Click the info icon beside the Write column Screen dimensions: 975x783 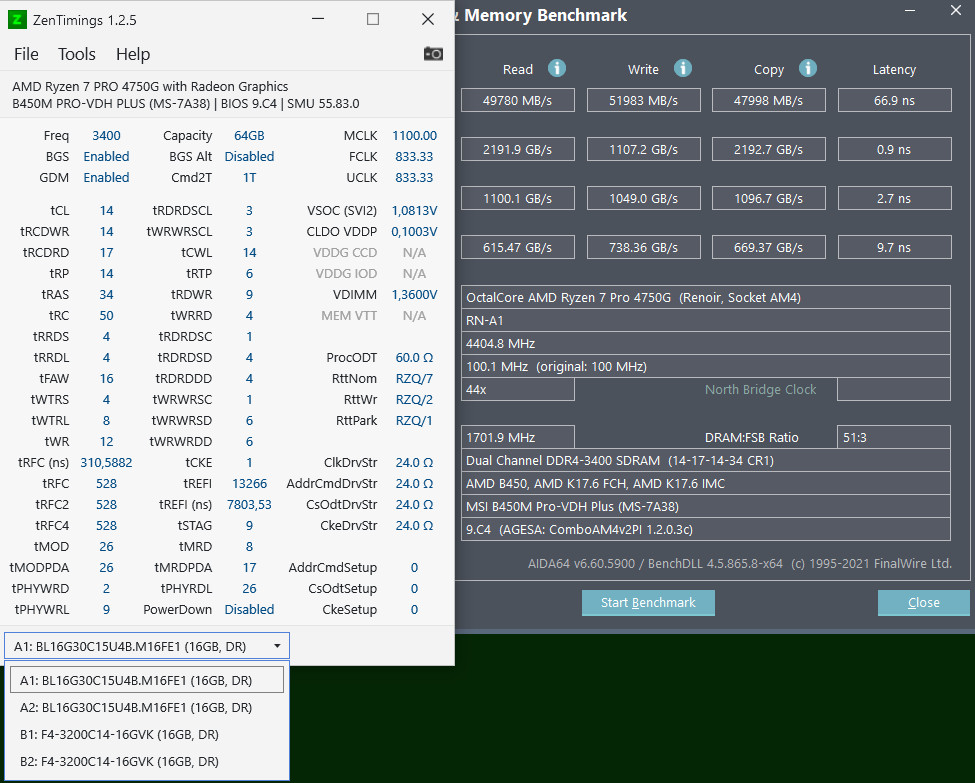click(x=683, y=68)
